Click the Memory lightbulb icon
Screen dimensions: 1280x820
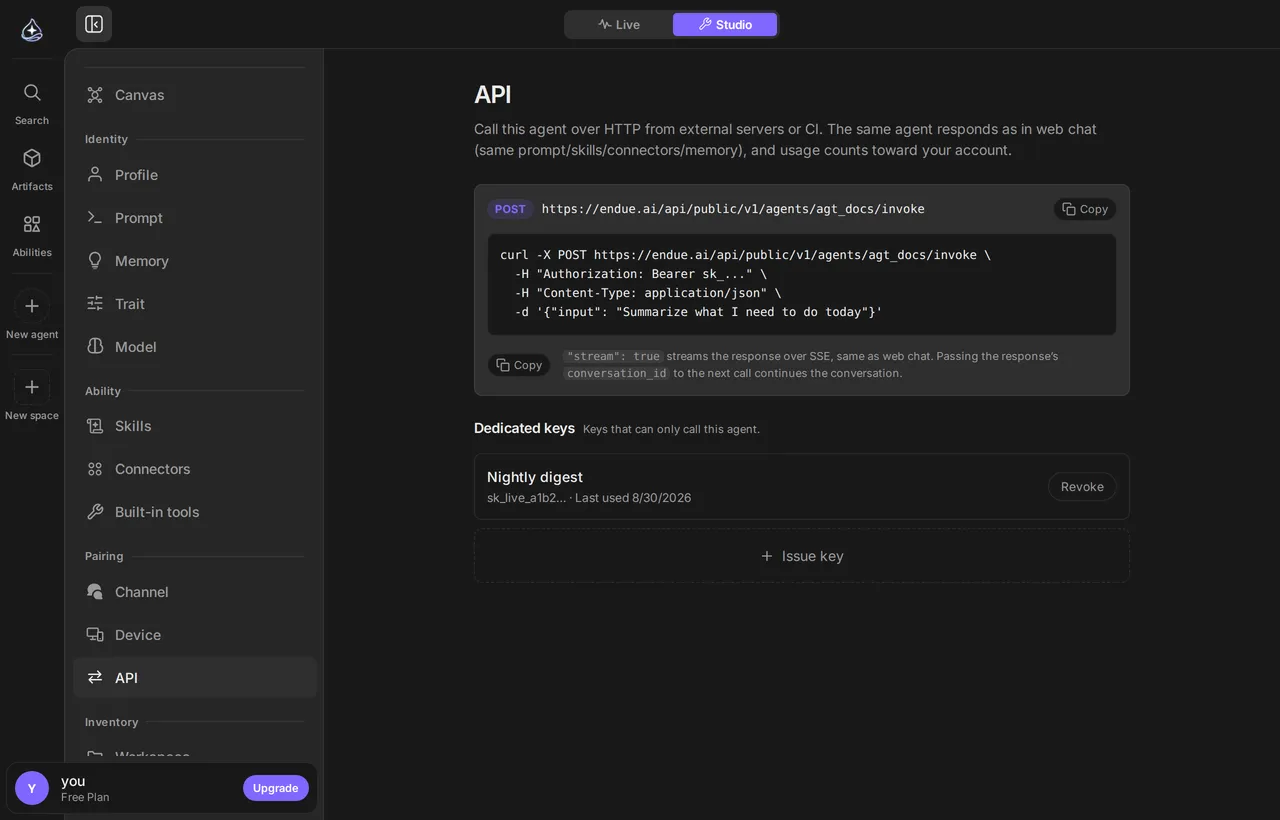tap(95, 260)
